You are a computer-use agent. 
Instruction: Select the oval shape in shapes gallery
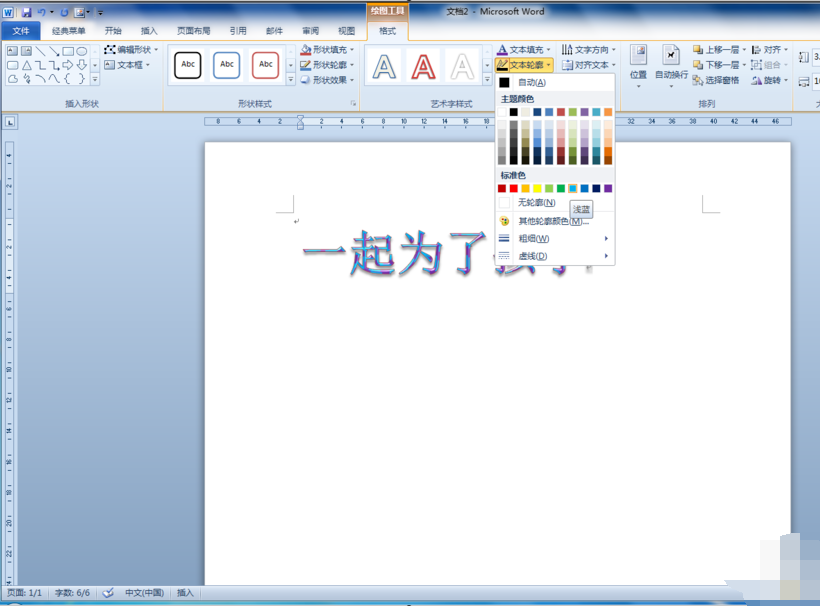82,51
